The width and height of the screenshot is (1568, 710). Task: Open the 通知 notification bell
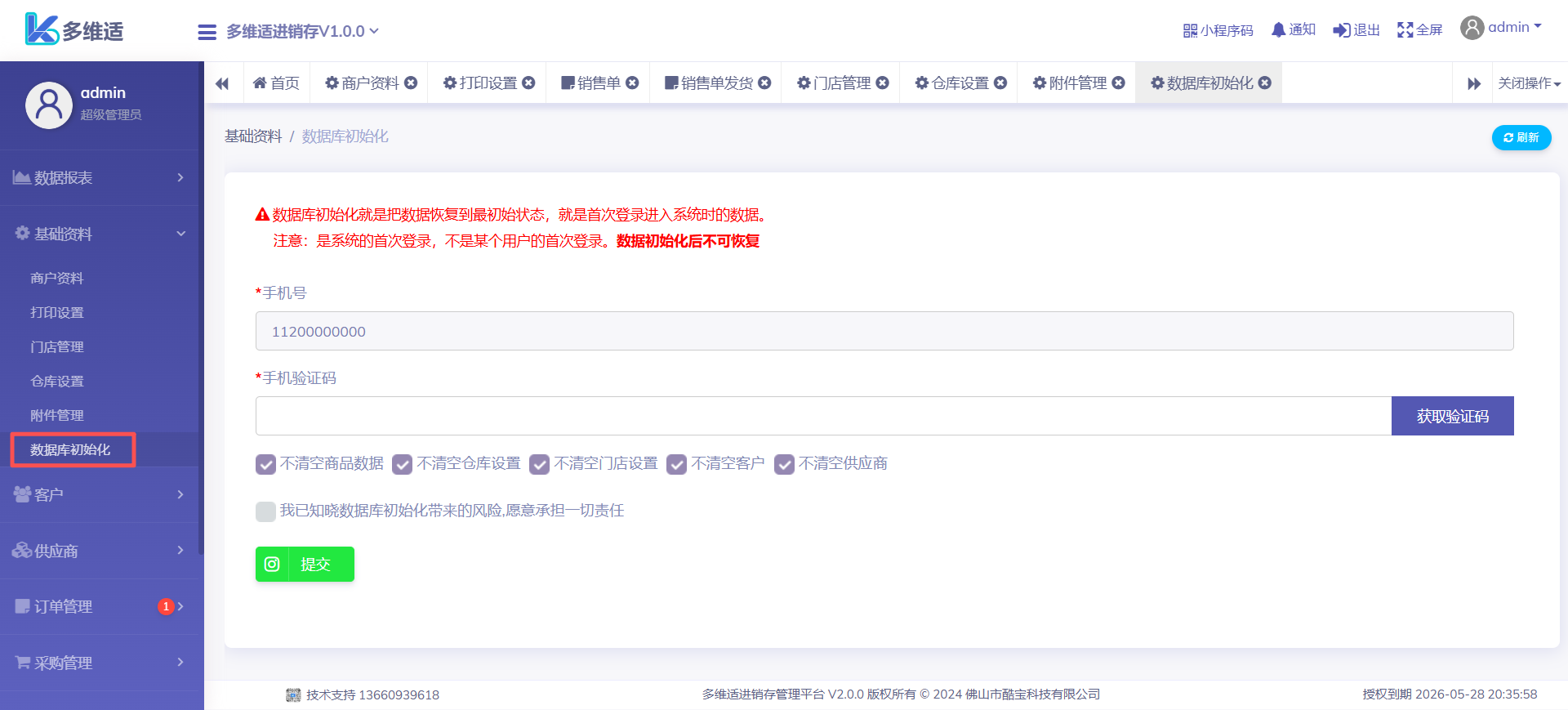point(1278,30)
